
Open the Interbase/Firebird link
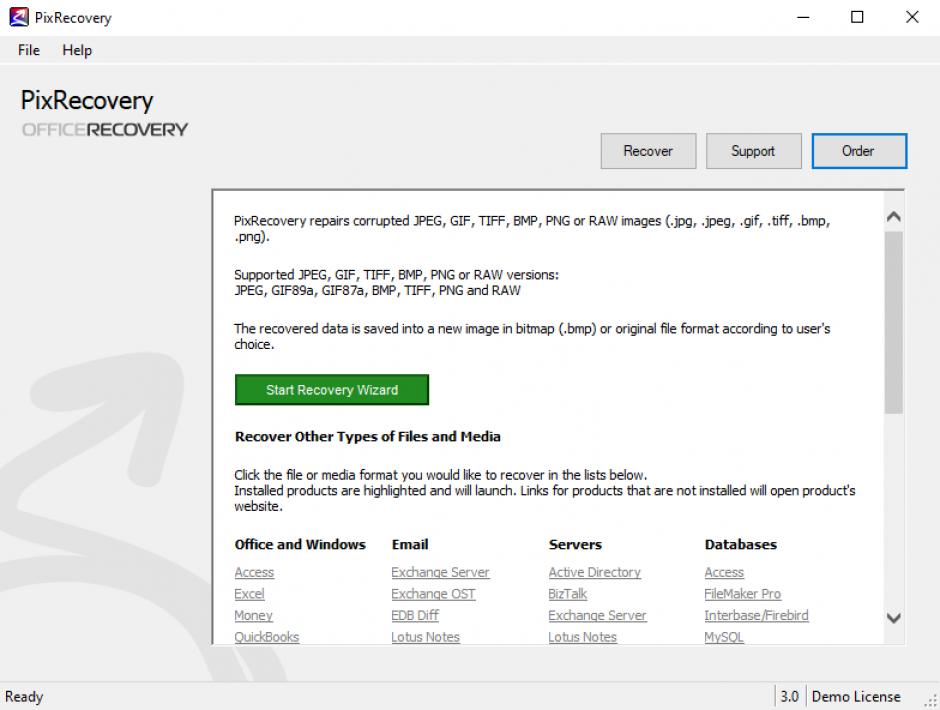click(x=757, y=615)
